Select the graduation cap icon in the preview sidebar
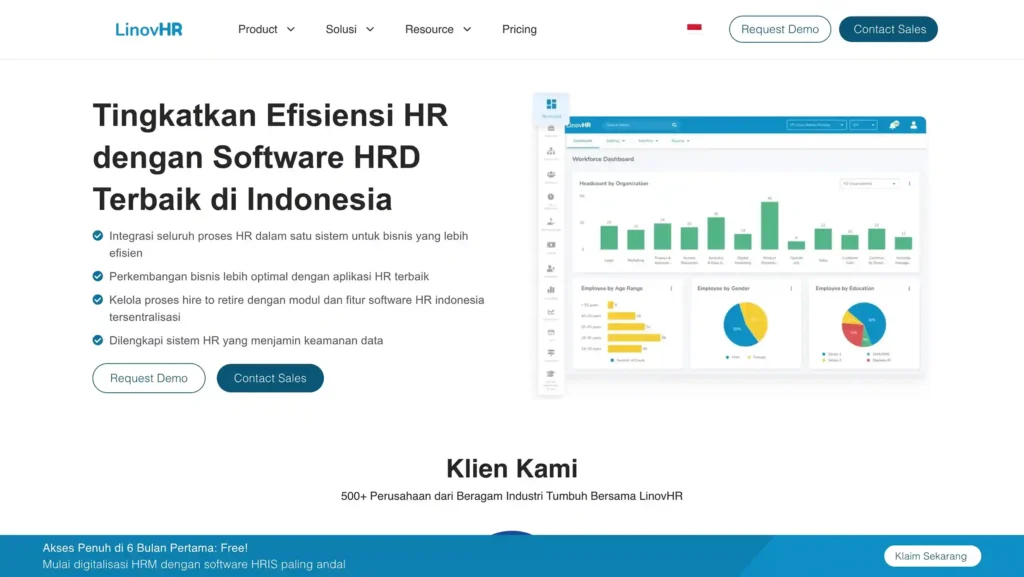 pos(551,374)
